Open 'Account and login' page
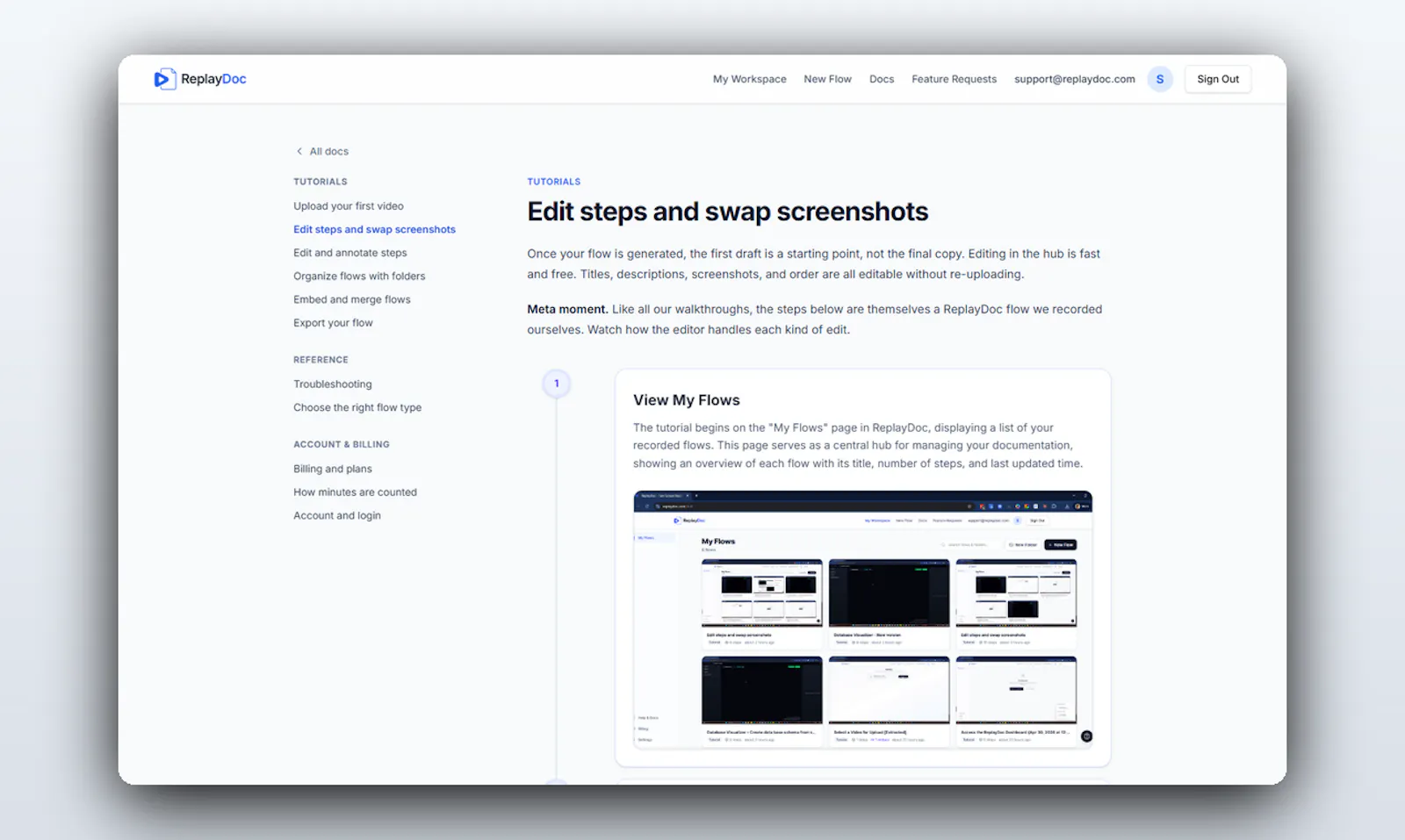 [337, 515]
